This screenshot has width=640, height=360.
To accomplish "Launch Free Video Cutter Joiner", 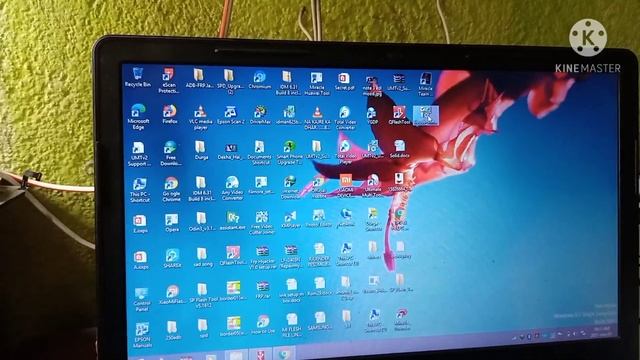I will click(262, 223).
